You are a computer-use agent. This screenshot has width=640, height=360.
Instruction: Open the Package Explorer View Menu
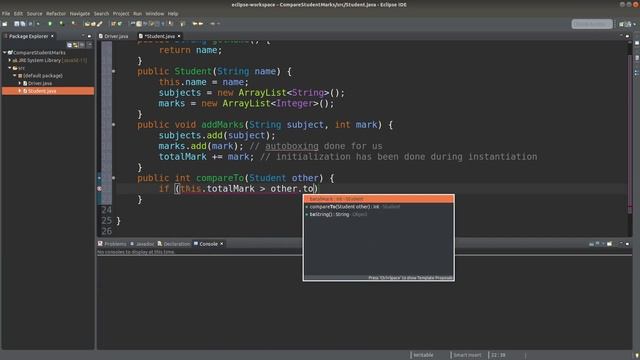pyautogui.click(x=89, y=45)
